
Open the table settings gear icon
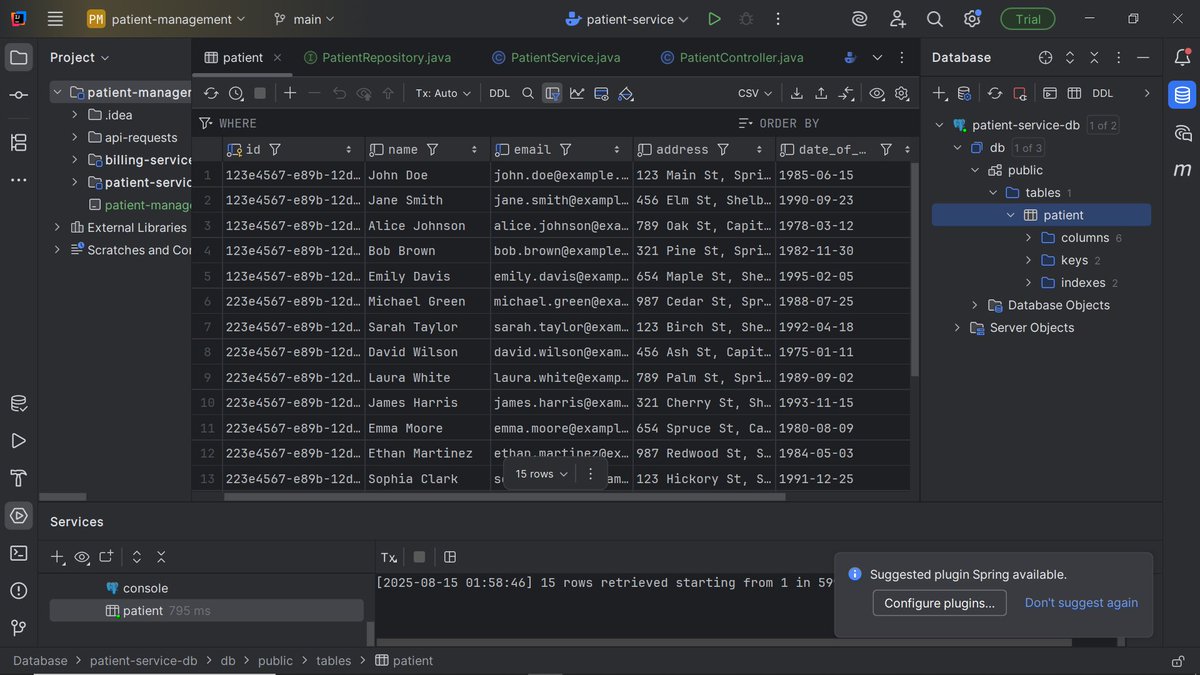[x=901, y=93]
